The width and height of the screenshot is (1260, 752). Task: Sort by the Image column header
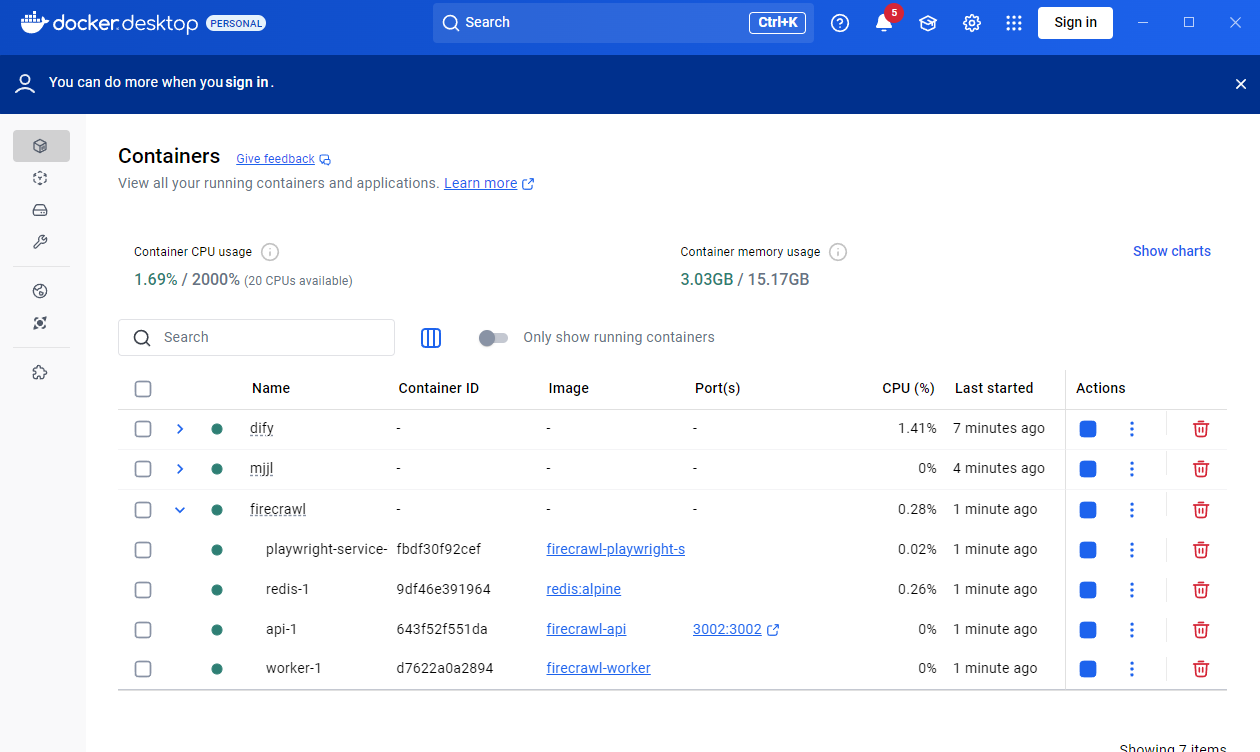tap(568, 388)
